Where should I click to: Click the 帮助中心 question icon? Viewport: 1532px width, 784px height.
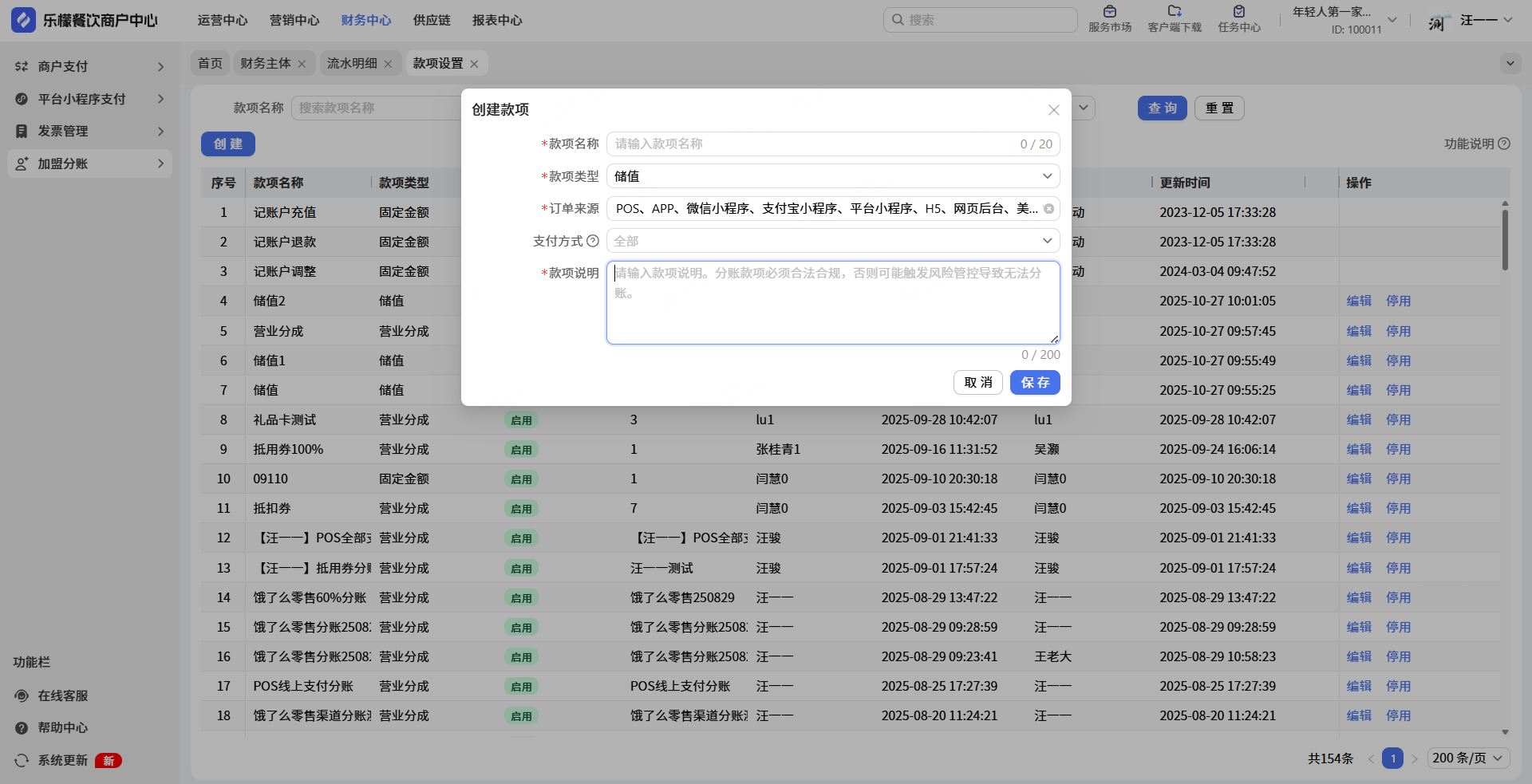pyautogui.click(x=22, y=727)
